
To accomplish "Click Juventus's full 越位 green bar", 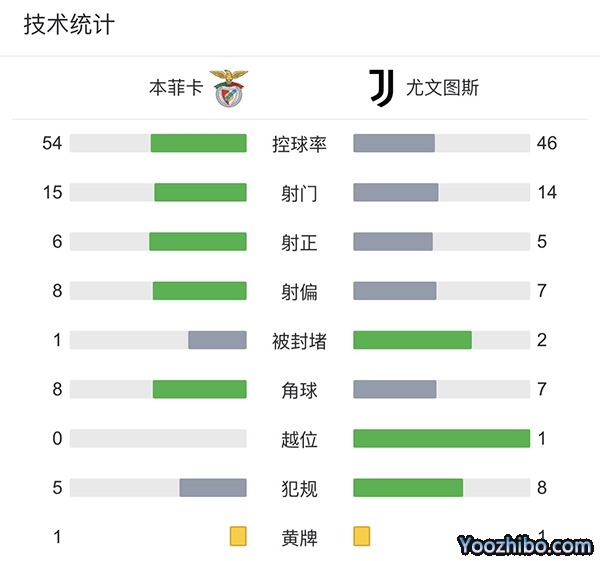I will point(441,438).
